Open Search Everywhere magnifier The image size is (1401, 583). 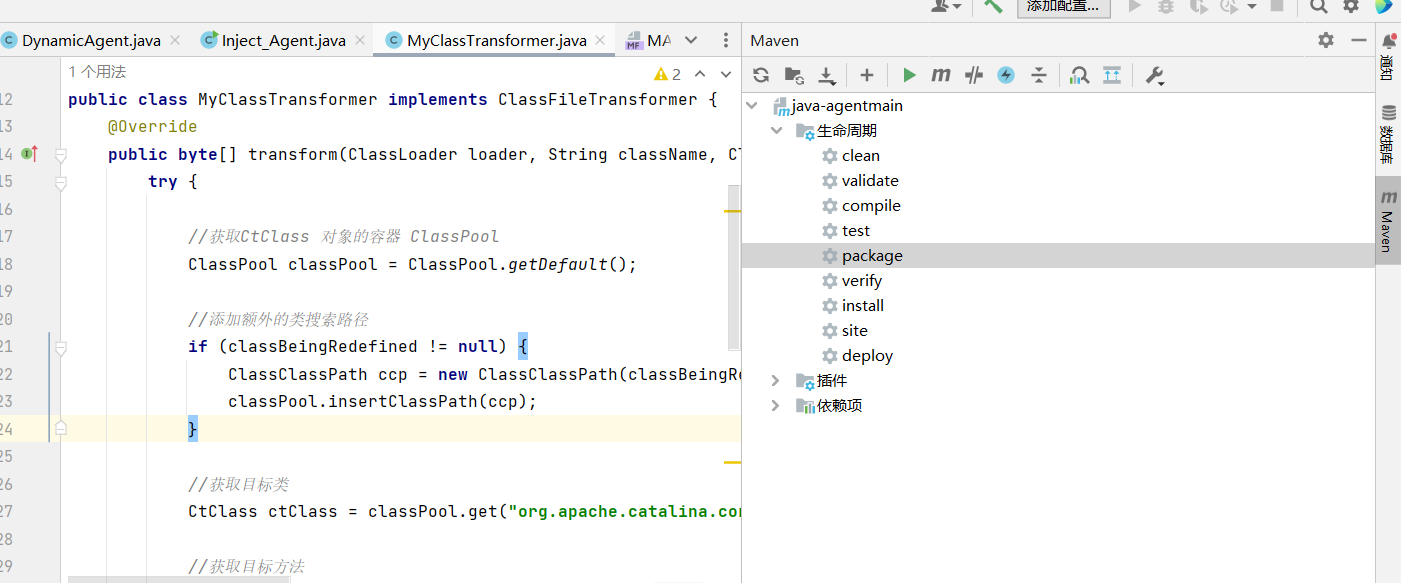pos(1319,6)
